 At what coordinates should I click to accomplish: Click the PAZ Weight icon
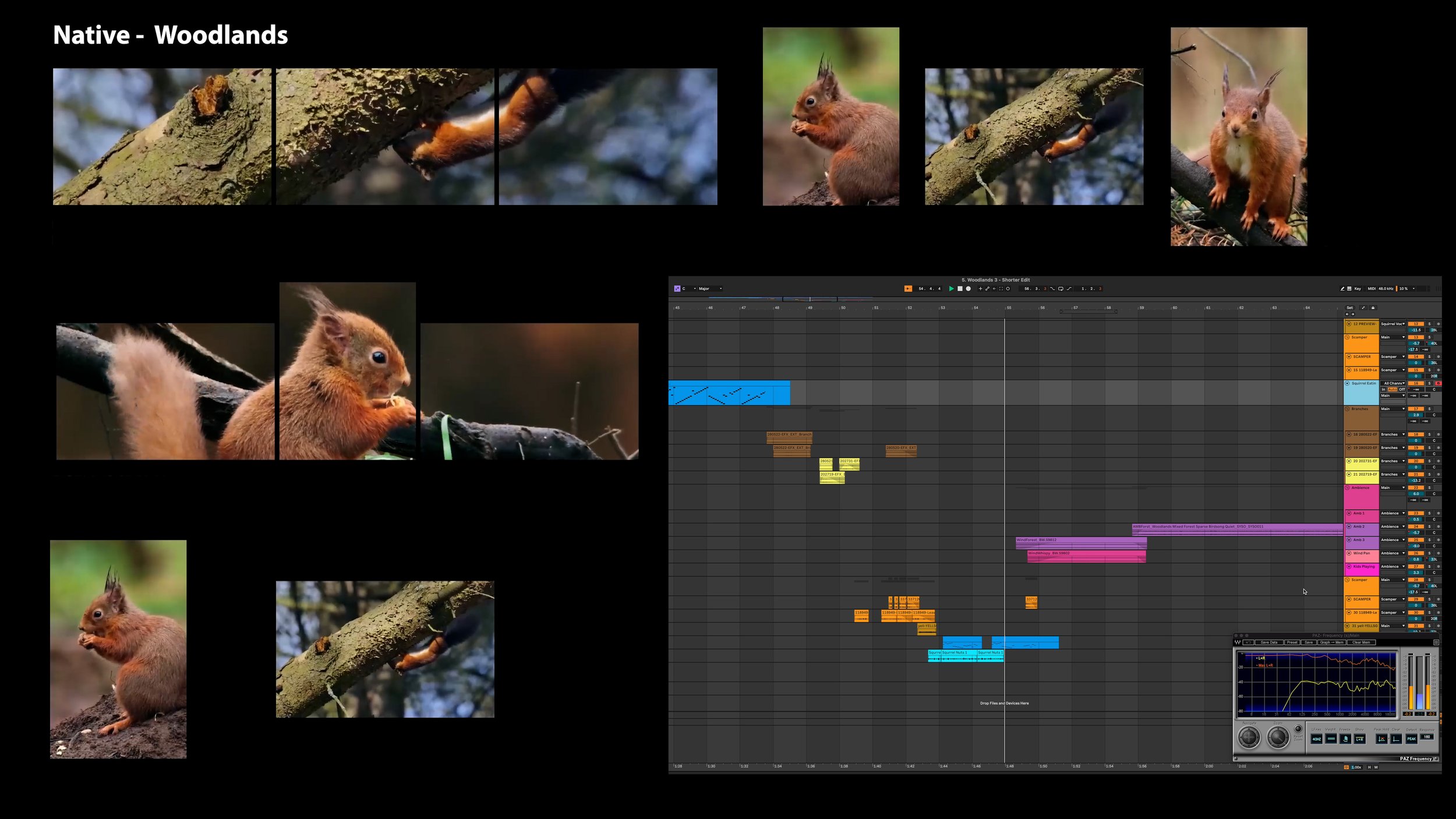(x=1331, y=739)
